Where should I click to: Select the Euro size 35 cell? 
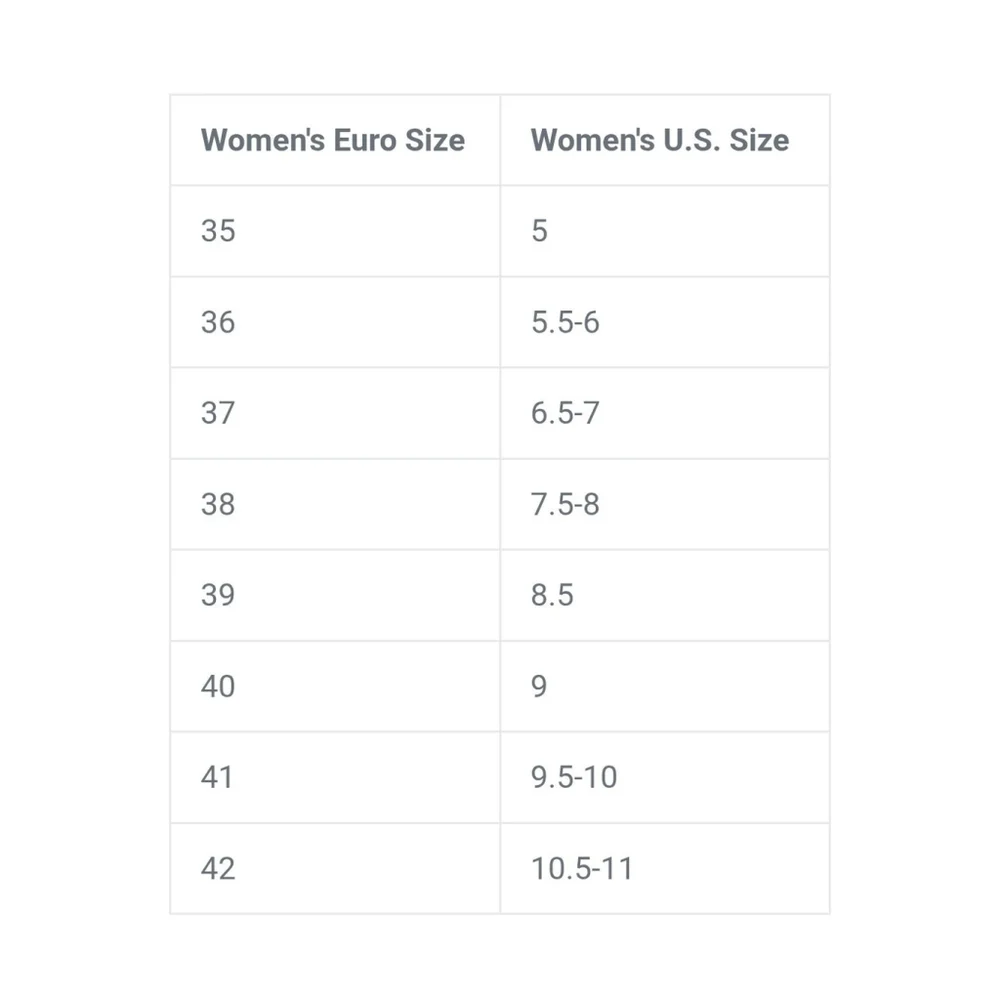tap(335, 231)
